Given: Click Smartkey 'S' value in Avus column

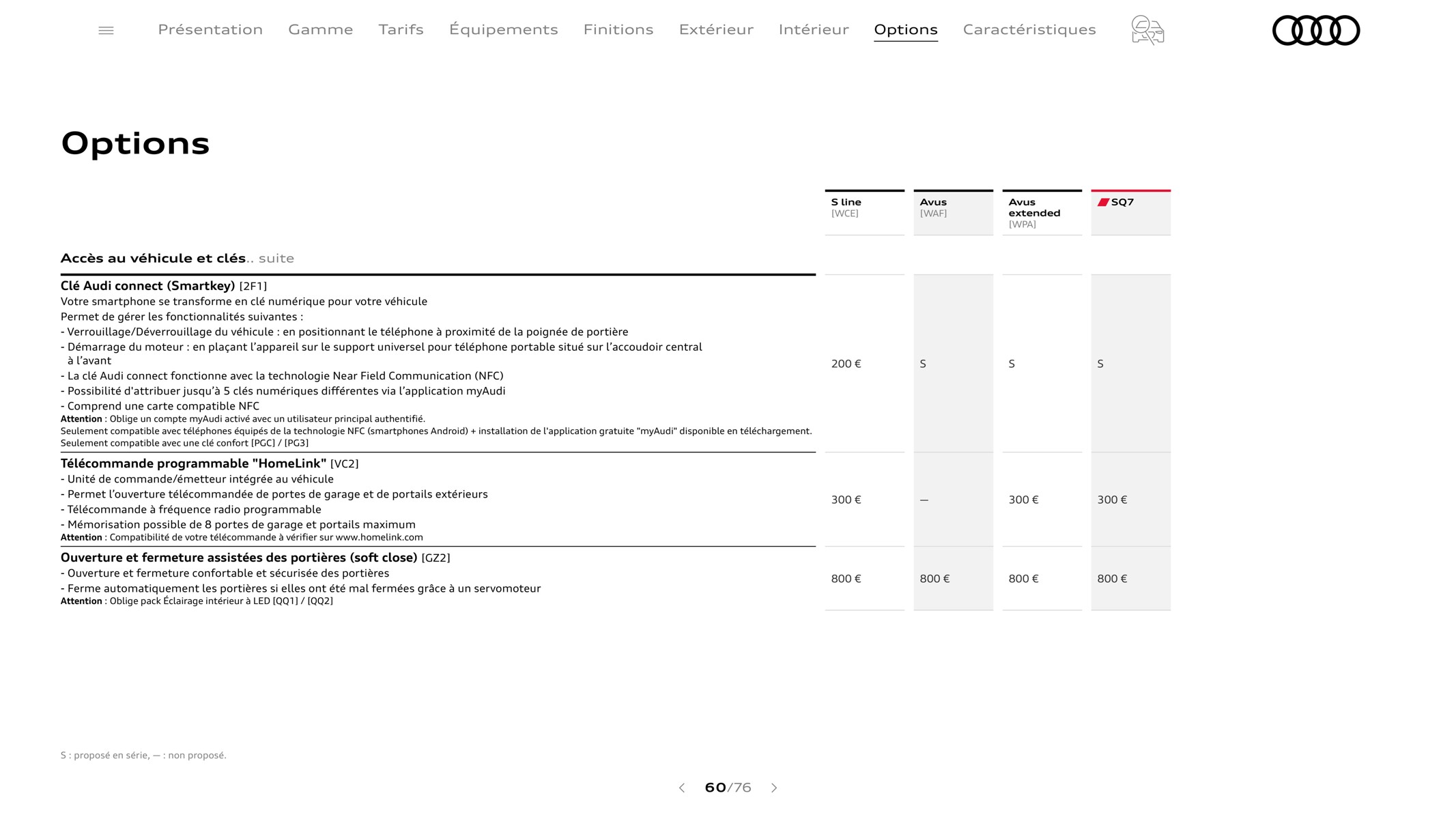Looking at the screenshot, I should coord(923,364).
